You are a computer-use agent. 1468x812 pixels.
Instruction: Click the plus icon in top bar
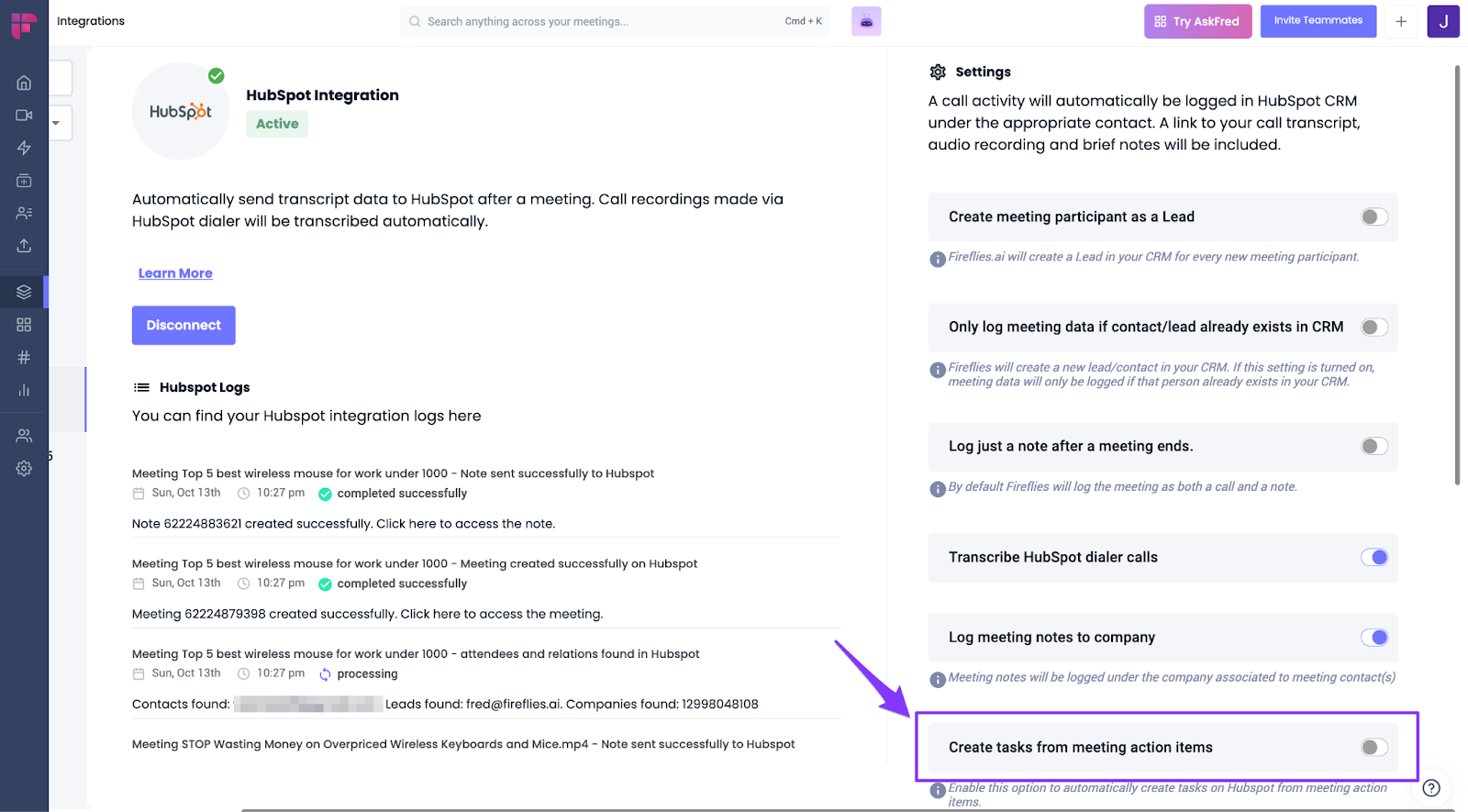pos(1401,21)
